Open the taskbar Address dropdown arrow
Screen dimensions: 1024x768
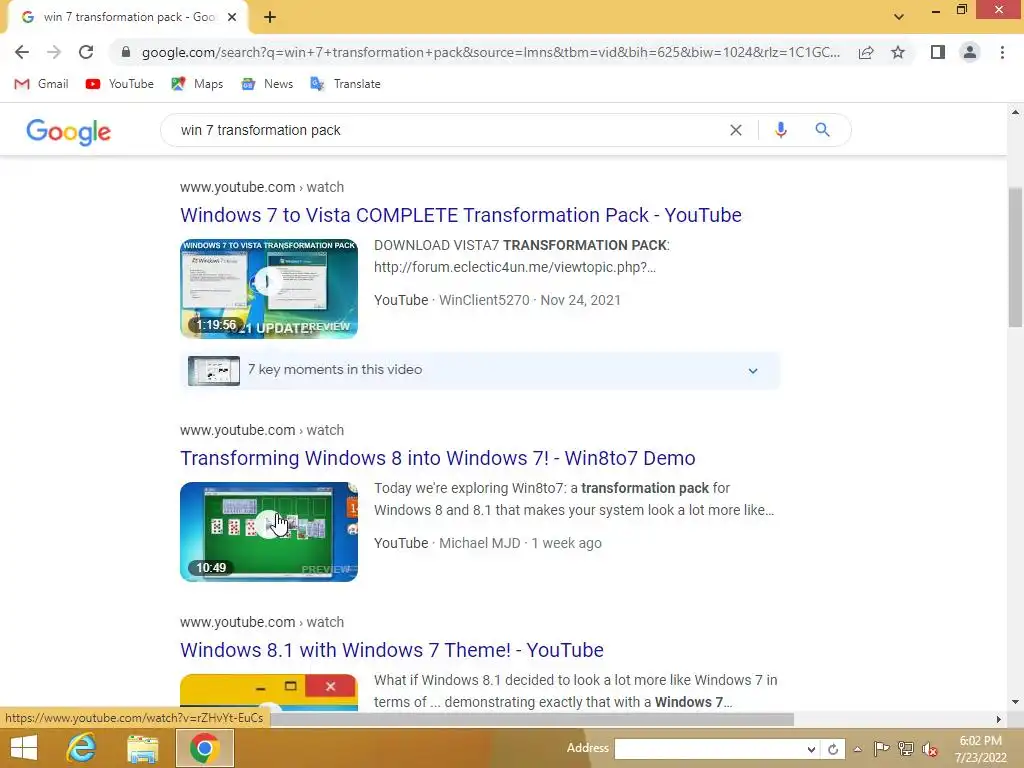point(810,749)
